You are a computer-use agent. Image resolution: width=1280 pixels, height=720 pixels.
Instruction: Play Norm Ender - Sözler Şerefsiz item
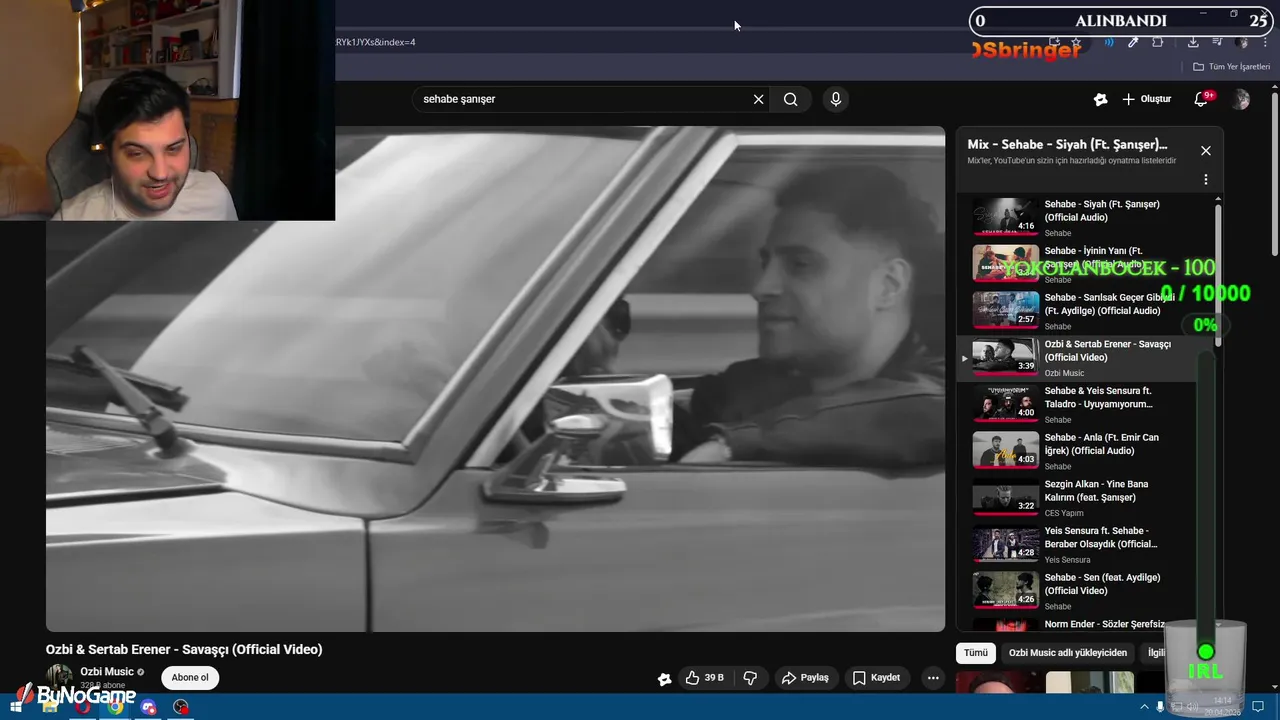[1084, 624]
